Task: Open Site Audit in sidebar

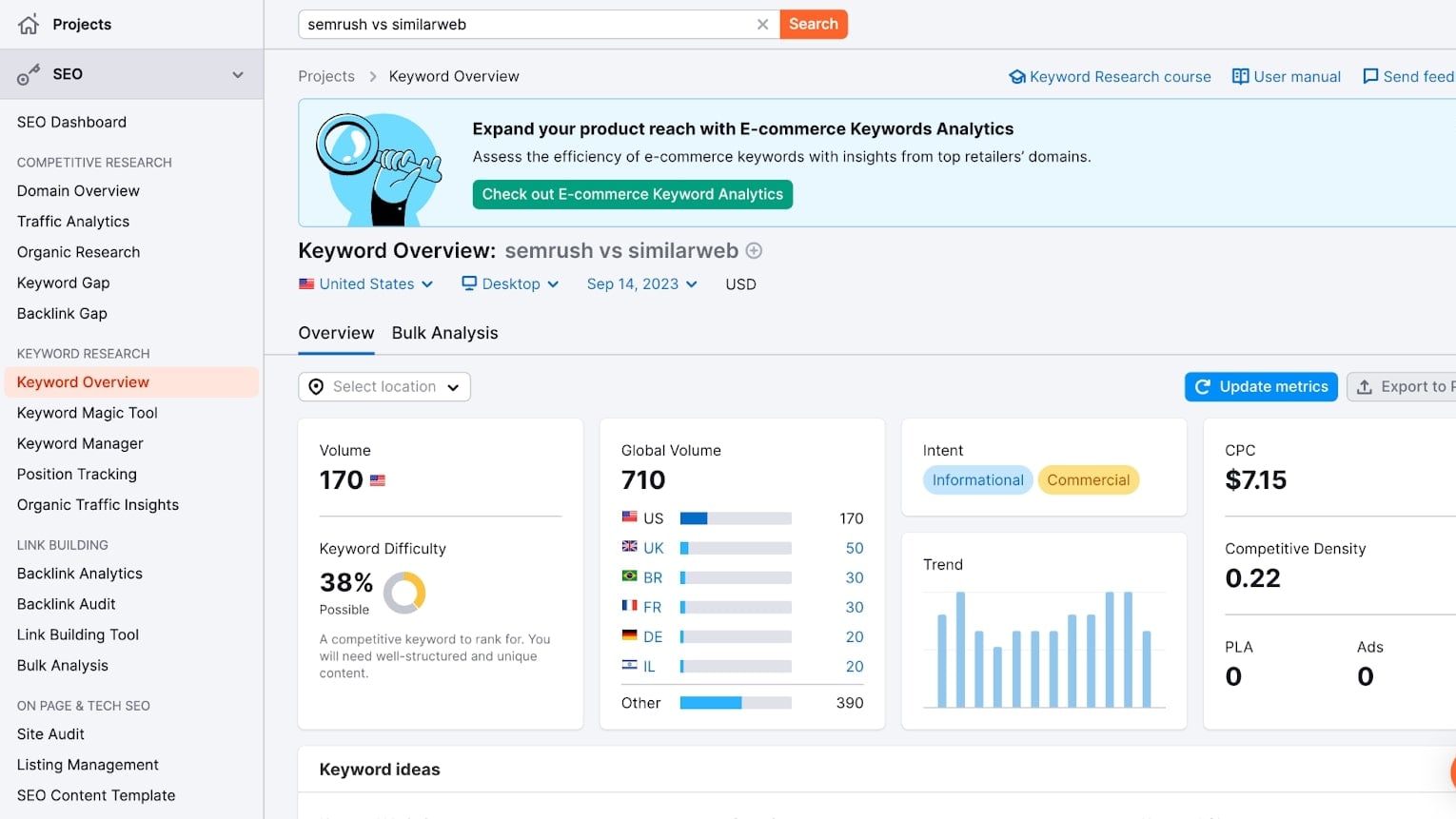Action: tap(50, 734)
